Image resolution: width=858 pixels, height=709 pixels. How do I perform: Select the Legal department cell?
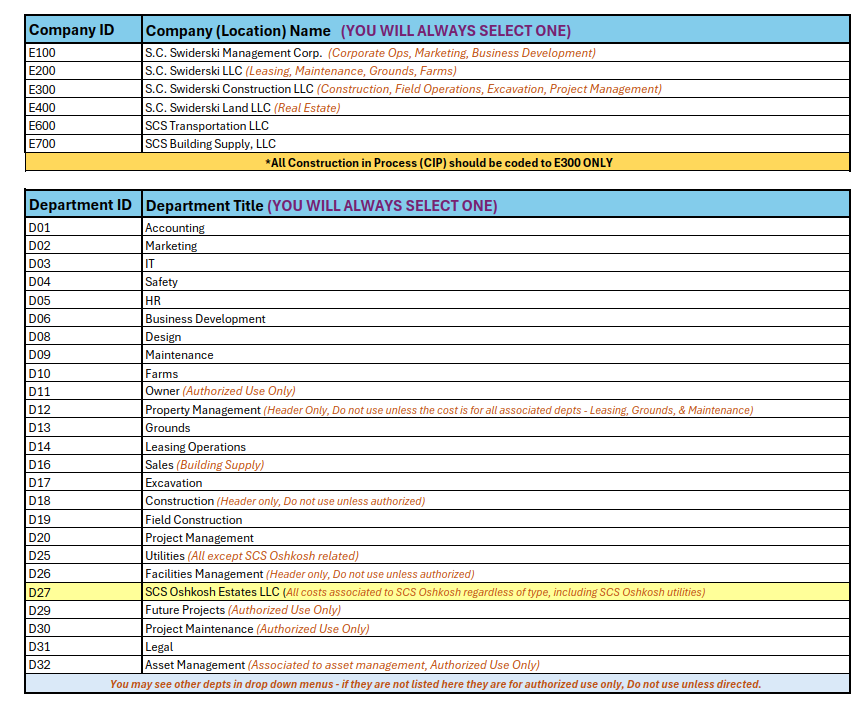coord(496,647)
